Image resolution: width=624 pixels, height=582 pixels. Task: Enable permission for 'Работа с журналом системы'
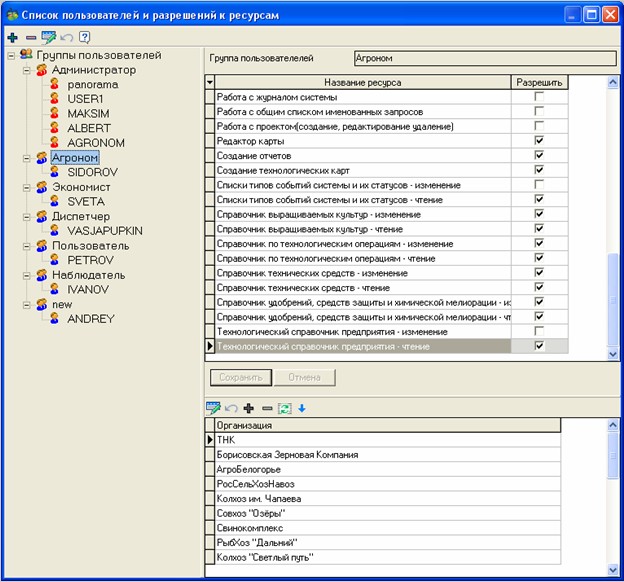539,97
